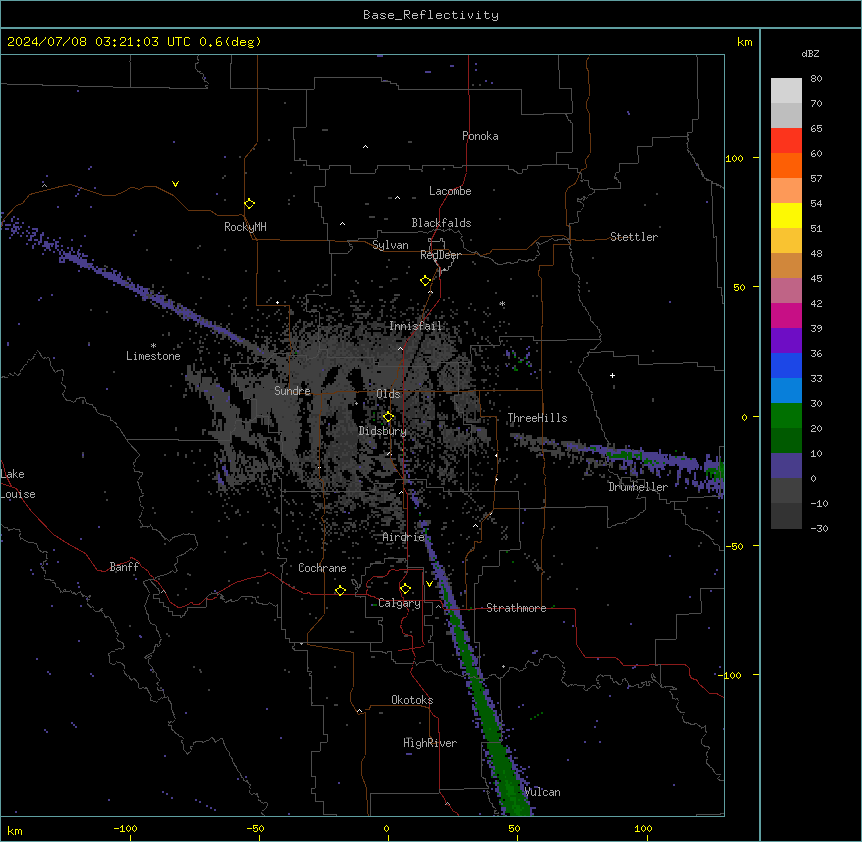Pick the dusty pink 42-45 dBZ swatch

(x=786, y=291)
